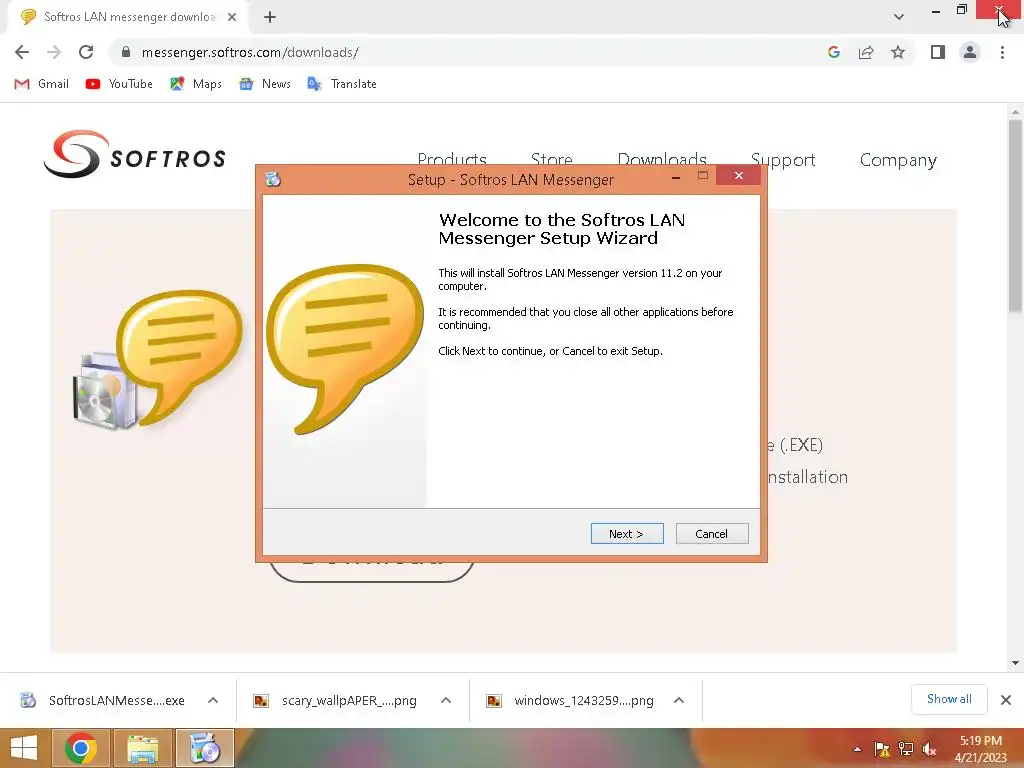Image resolution: width=1024 pixels, height=768 pixels.
Task: Open the Store menu on Softros site
Action: tap(552, 157)
